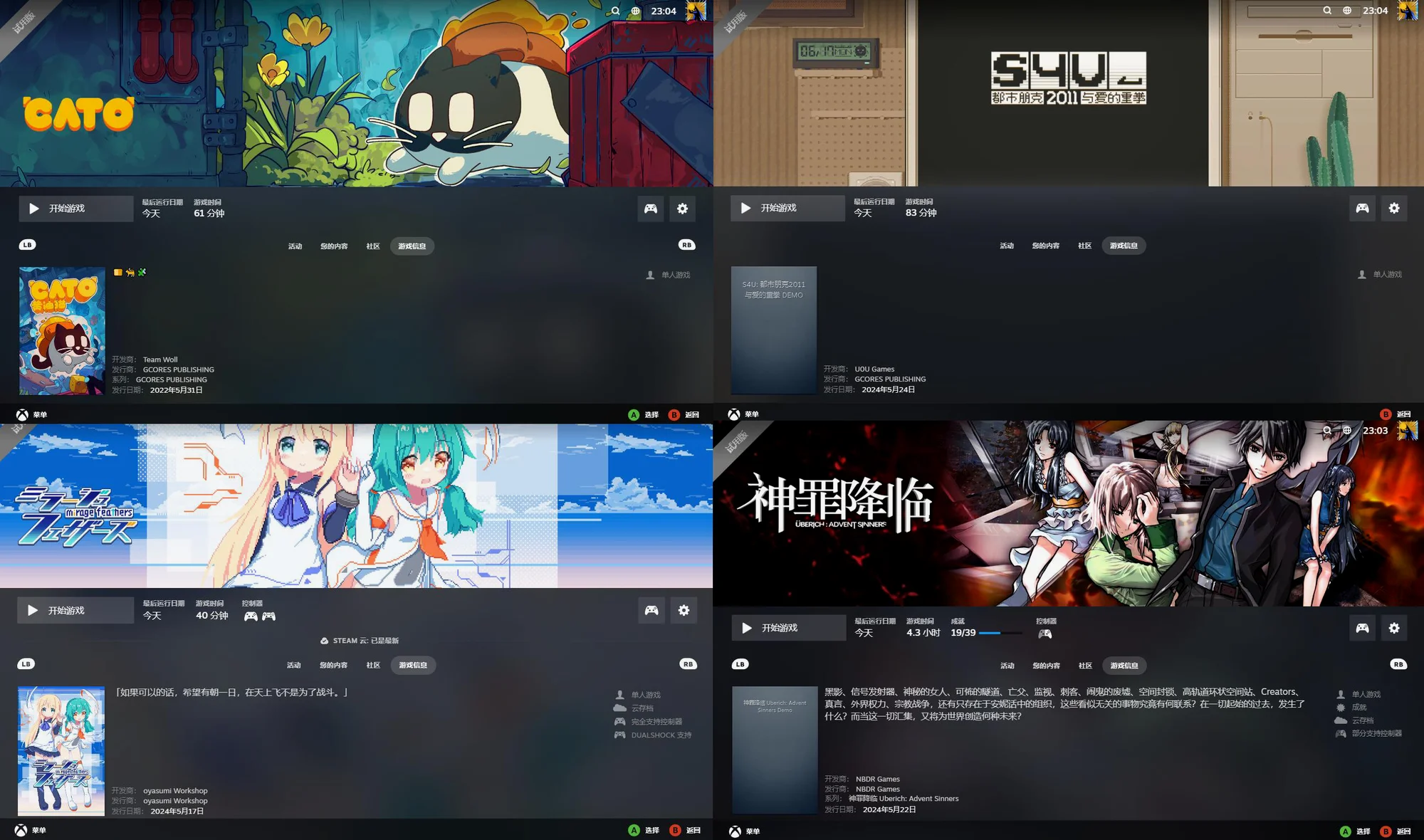1424x840 pixels.
Task: Click globe icon in CATO panel
Action: point(635,11)
